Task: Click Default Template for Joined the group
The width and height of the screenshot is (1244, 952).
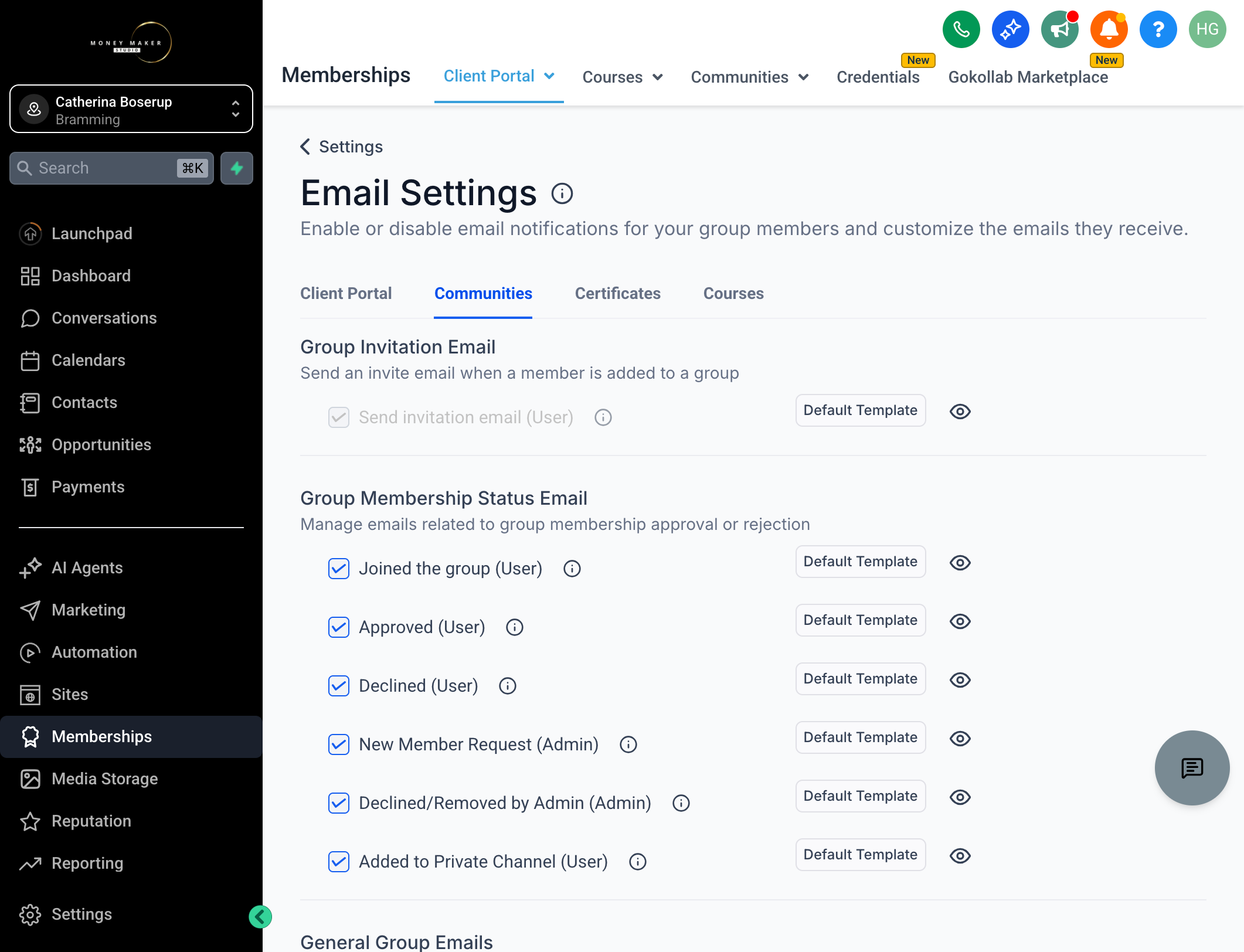Action: pos(860,562)
